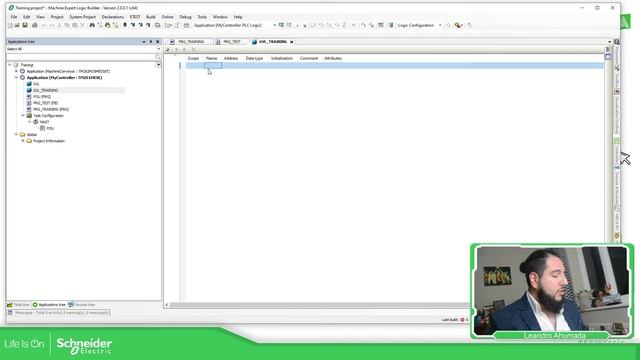This screenshot has width=640, height=360.
Task: Select Application MyController in the tree
Action: pyautogui.click(x=64, y=78)
